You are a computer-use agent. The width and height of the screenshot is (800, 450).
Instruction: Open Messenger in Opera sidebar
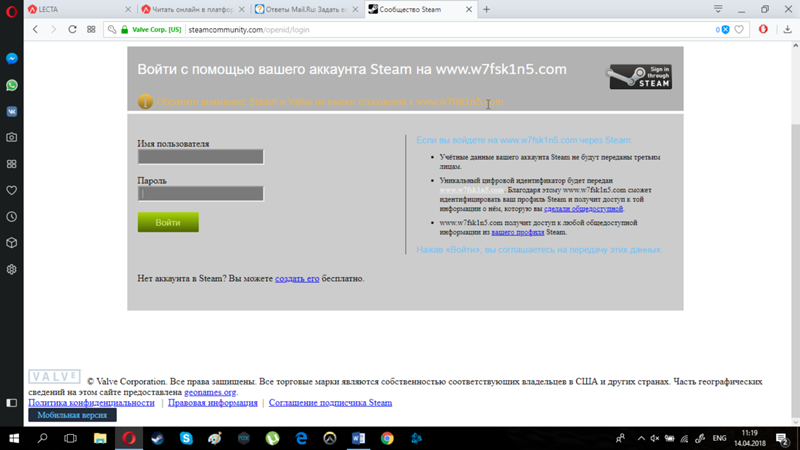coord(12,59)
